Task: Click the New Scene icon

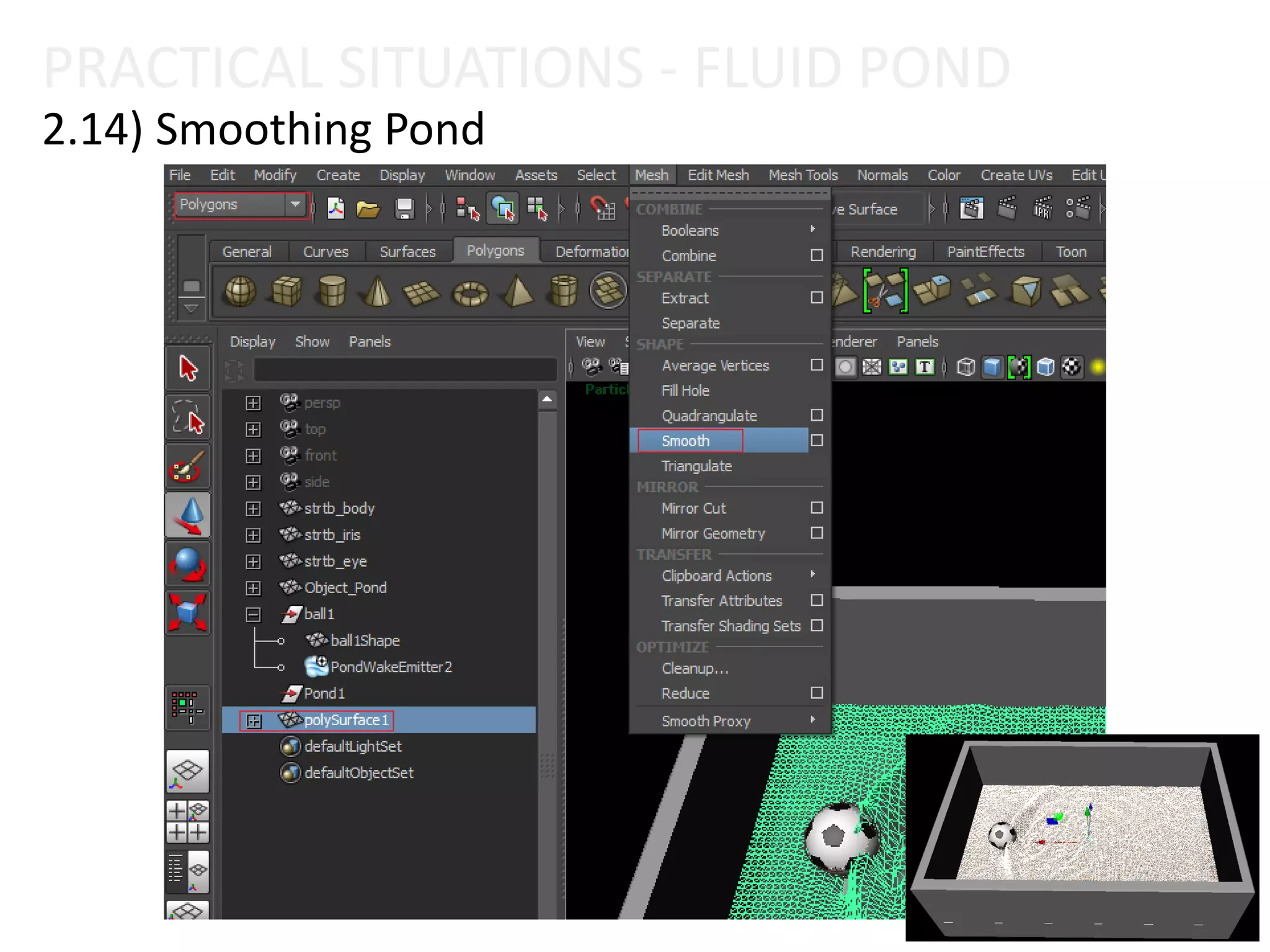Action: (x=335, y=208)
